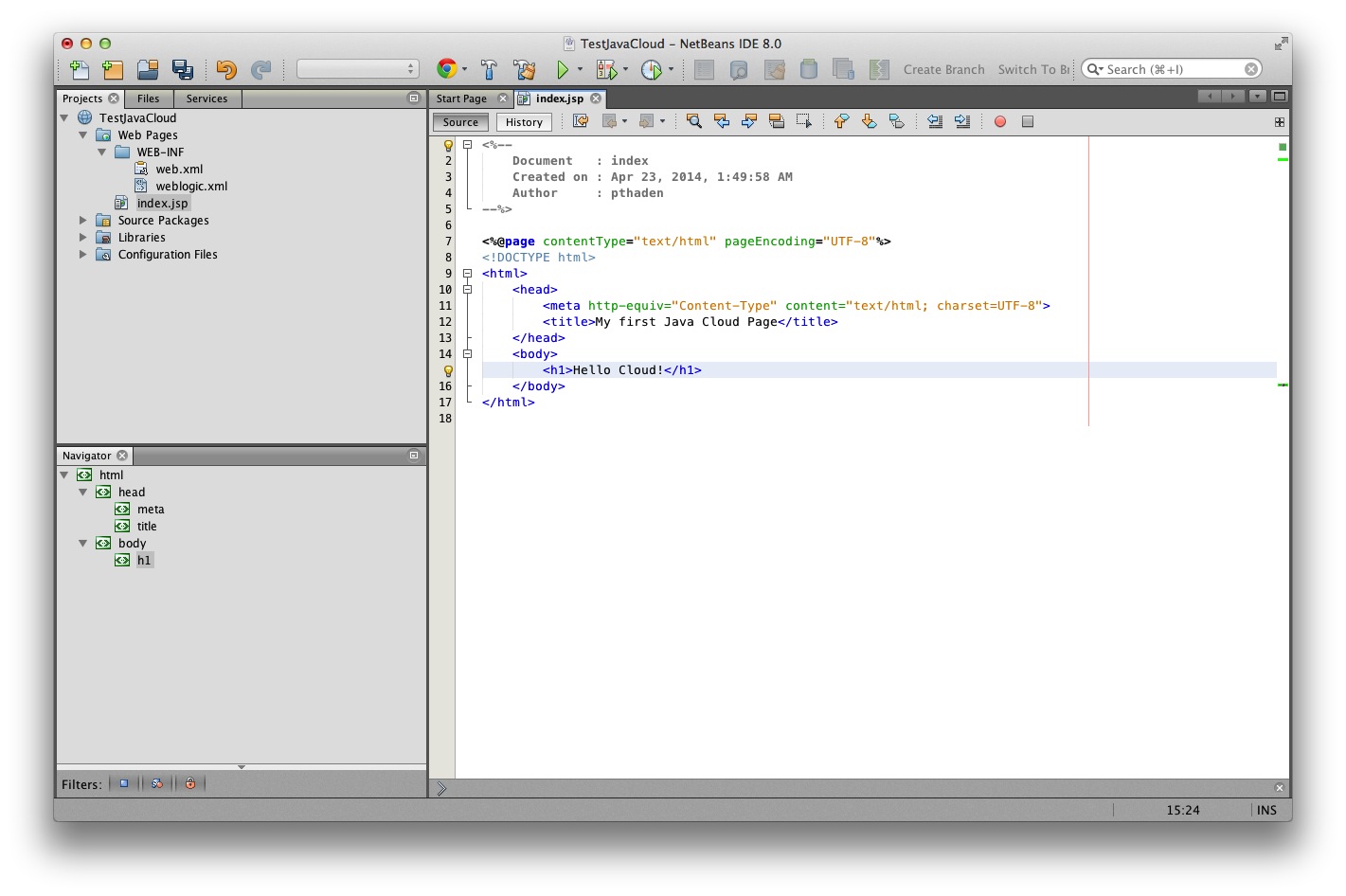The height and width of the screenshot is (896, 1346).
Task: Click the New Project toolbar icon
Action: coord(113,69)
